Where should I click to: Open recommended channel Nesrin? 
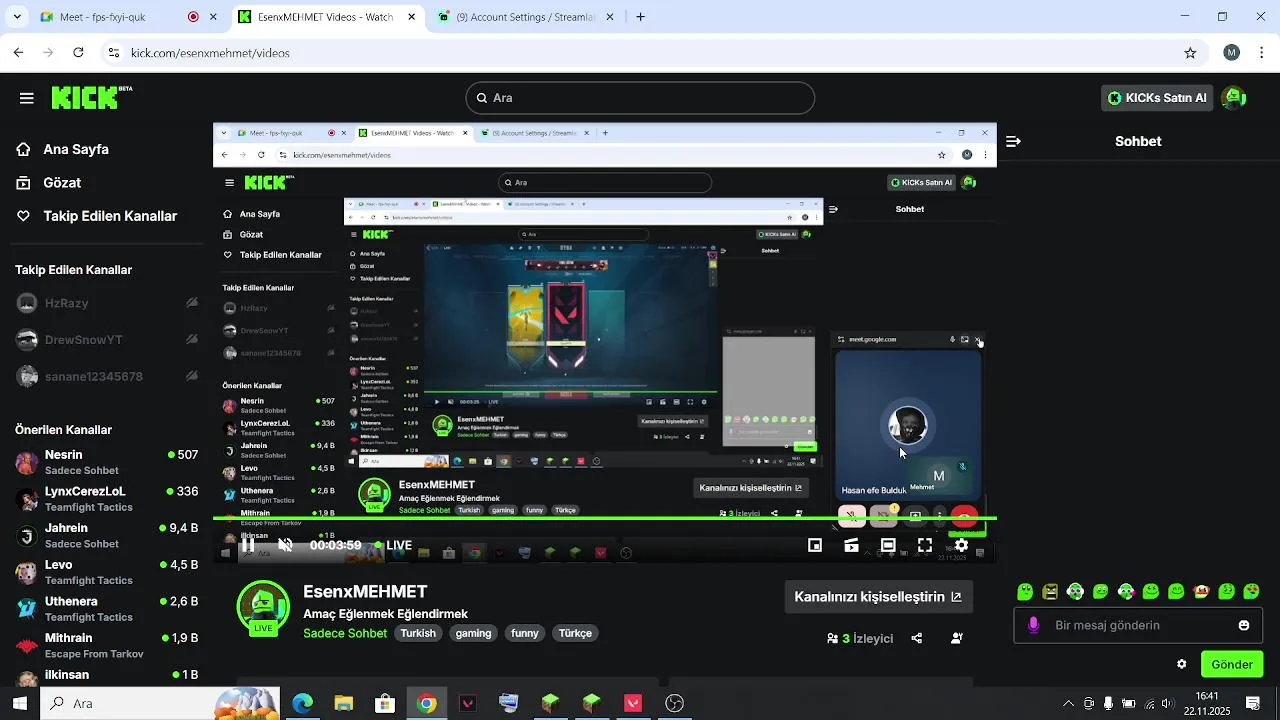coord(105,462)
